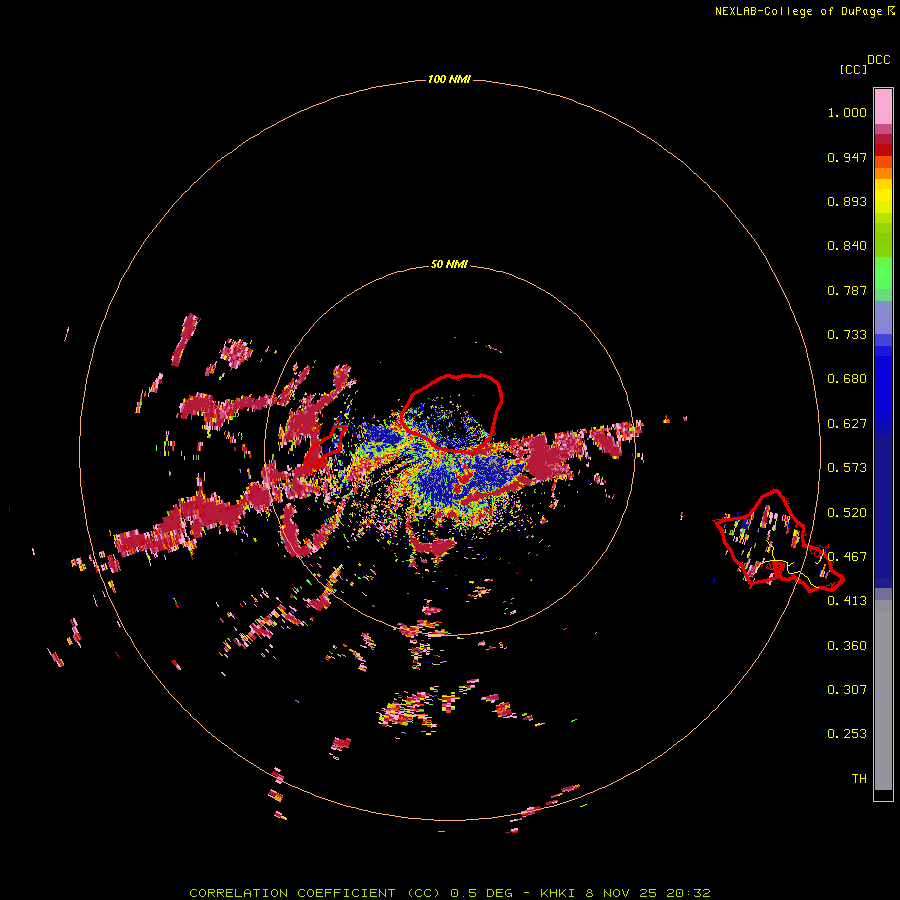Image resolution: width=900 pixels, height=900 pixels.
Task: Click the 0.467 colorbar value
Action: [847, 557]
